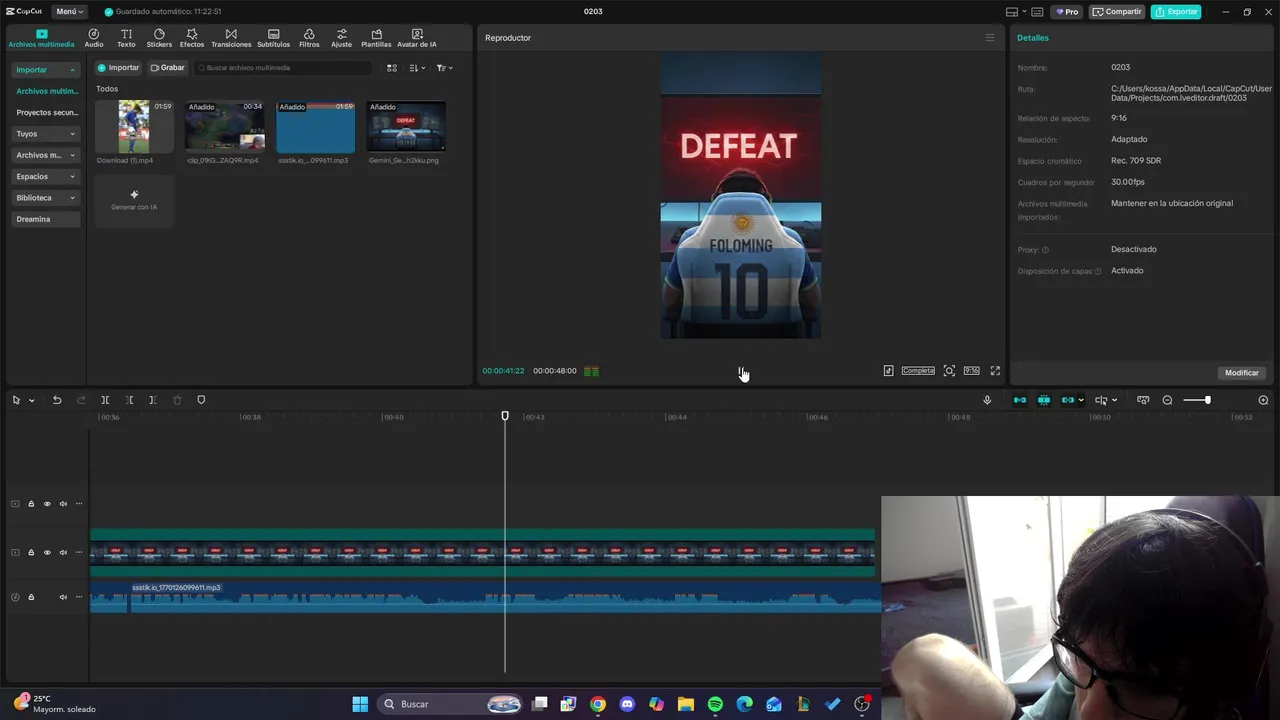Undo the last timeline action
This screenshot has width=1280, height=720.
pos(57,400)
